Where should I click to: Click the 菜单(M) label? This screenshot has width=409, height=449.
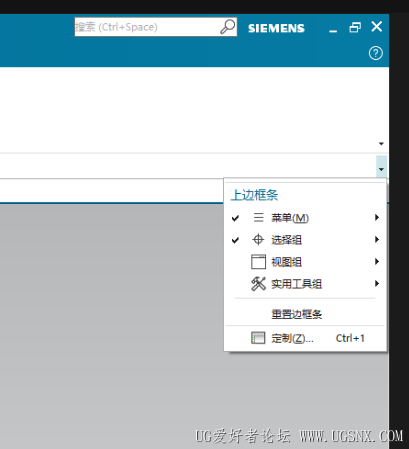(x=290, y=218)
